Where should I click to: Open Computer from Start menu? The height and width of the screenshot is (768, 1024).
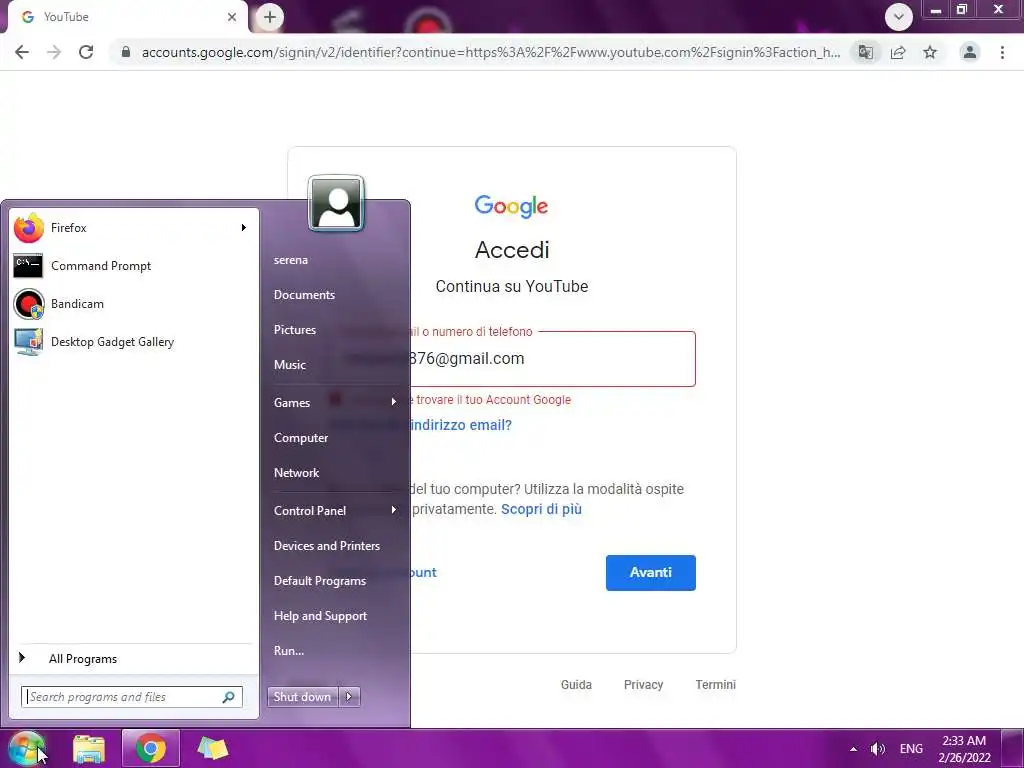(300, 438)
